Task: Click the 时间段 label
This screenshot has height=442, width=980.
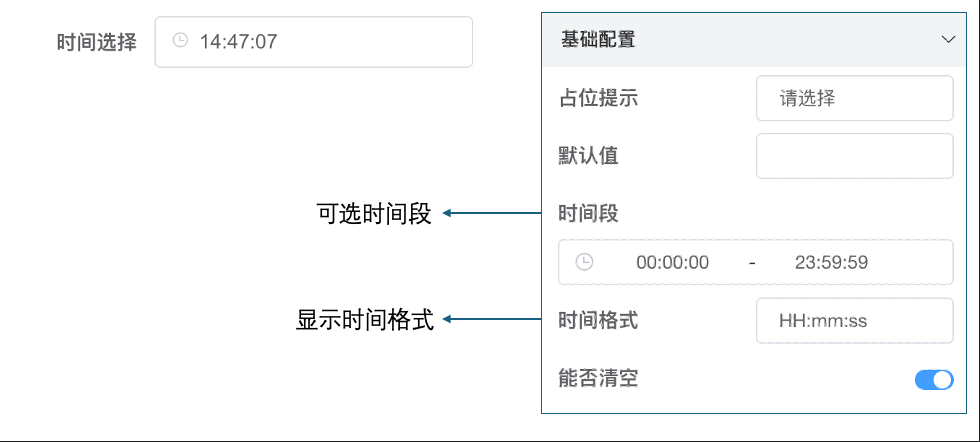Action: tap(588, 213)
